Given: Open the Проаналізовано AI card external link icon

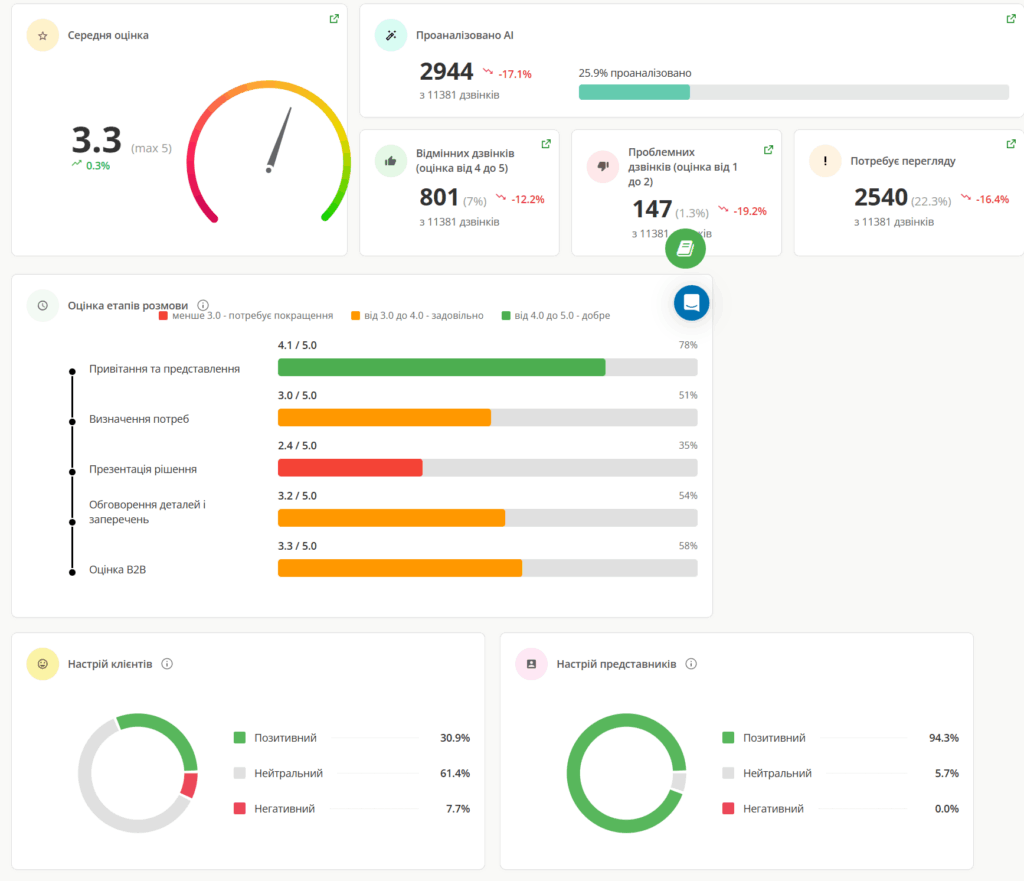Looking at the screenshot, I should [x=1010, y=19].
